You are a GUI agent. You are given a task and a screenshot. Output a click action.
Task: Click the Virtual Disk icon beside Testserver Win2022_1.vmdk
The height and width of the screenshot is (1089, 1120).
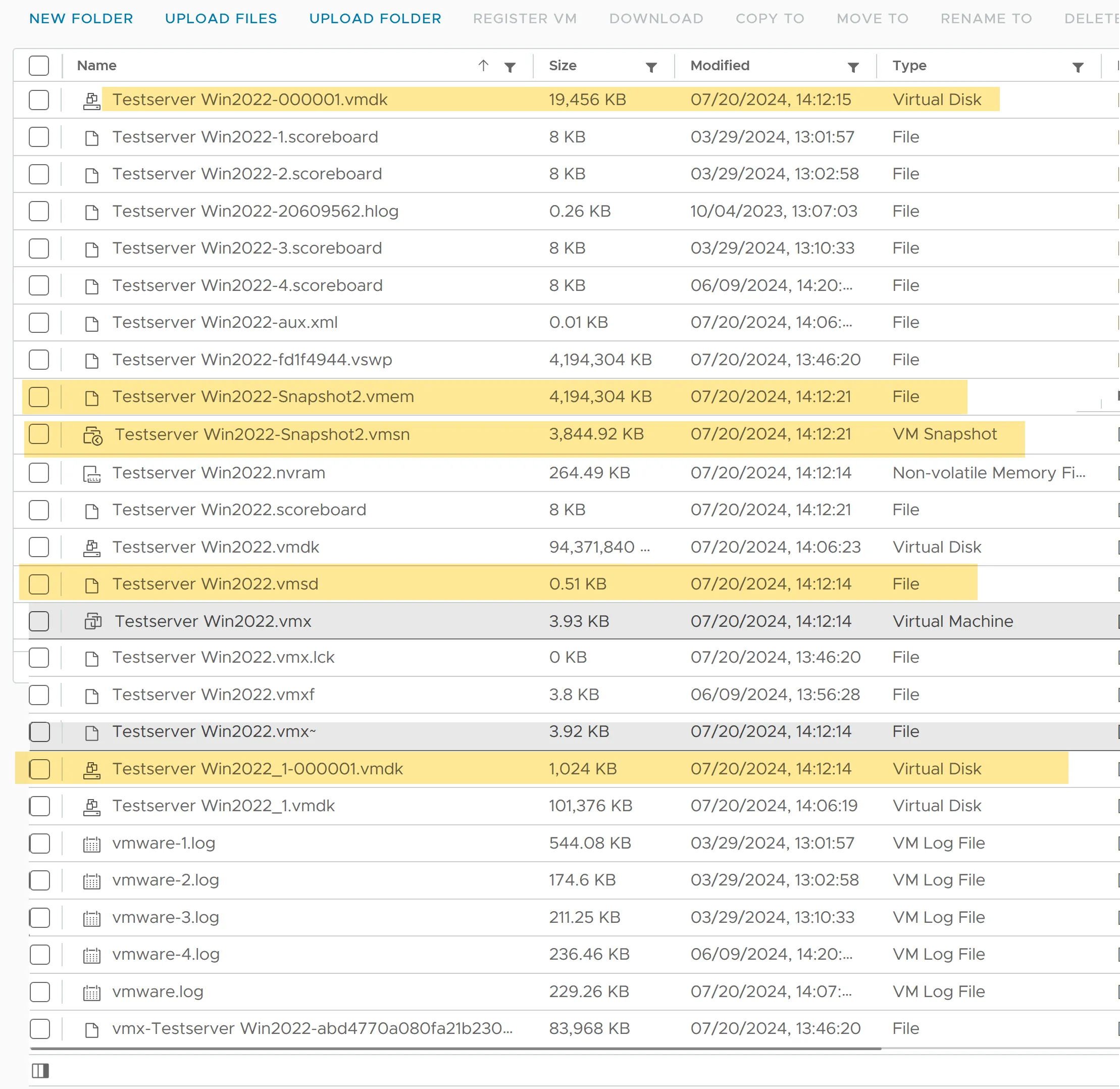(91, 806)
